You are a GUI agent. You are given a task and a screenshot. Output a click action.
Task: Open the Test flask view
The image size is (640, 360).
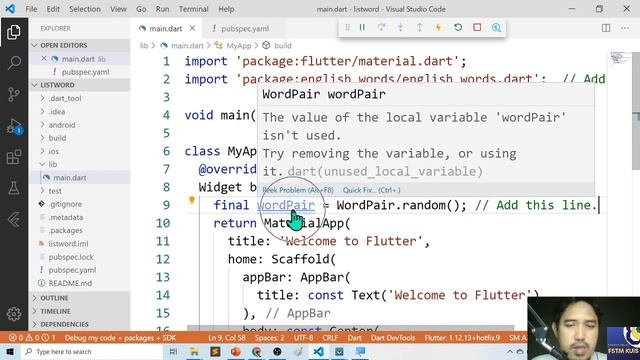[14, 188]
